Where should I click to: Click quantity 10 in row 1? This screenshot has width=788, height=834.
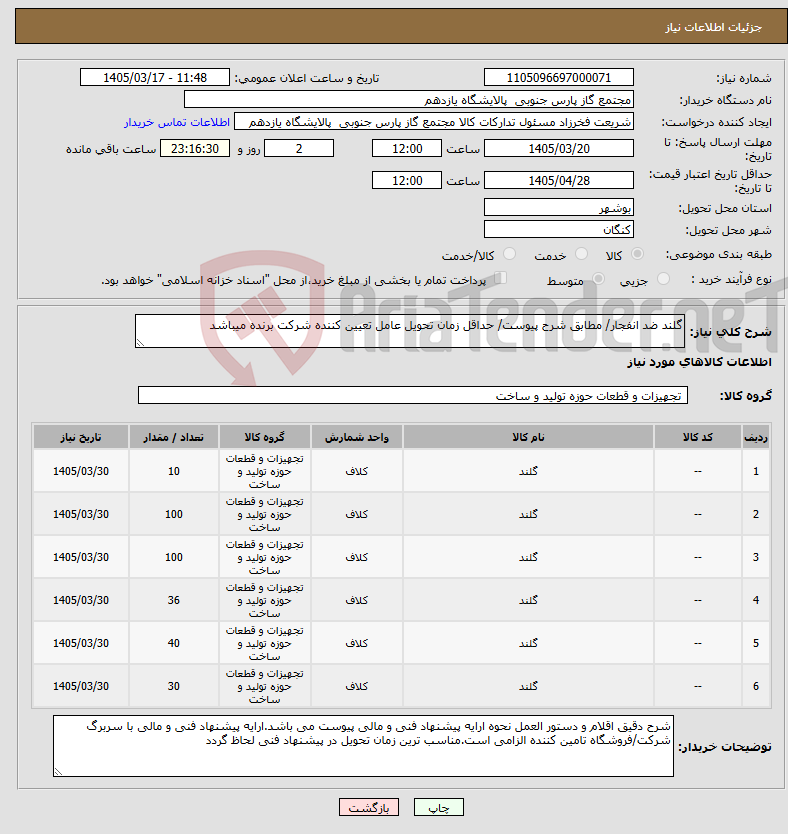174,471
